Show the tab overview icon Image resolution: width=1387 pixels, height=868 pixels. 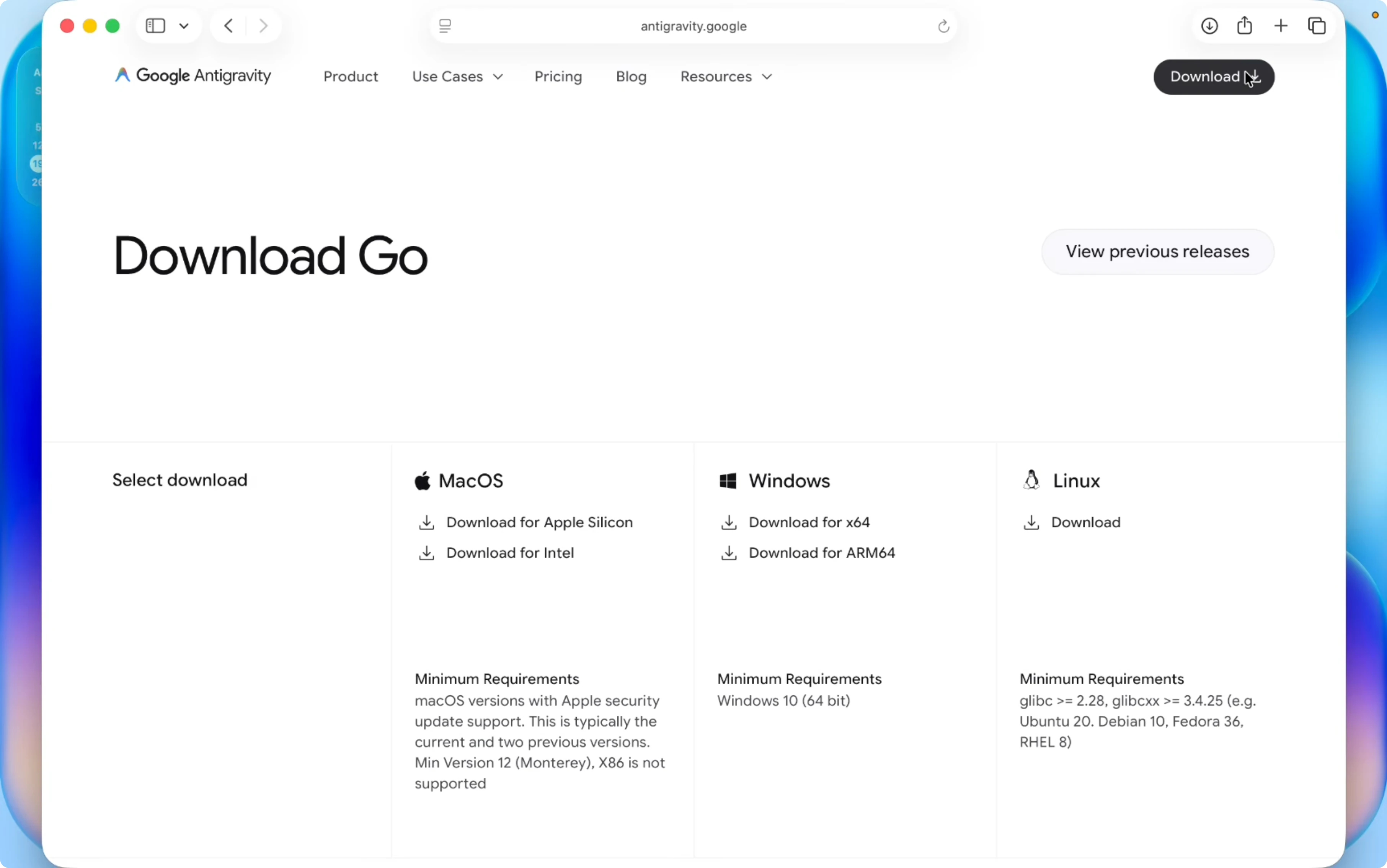(1317, 26)
